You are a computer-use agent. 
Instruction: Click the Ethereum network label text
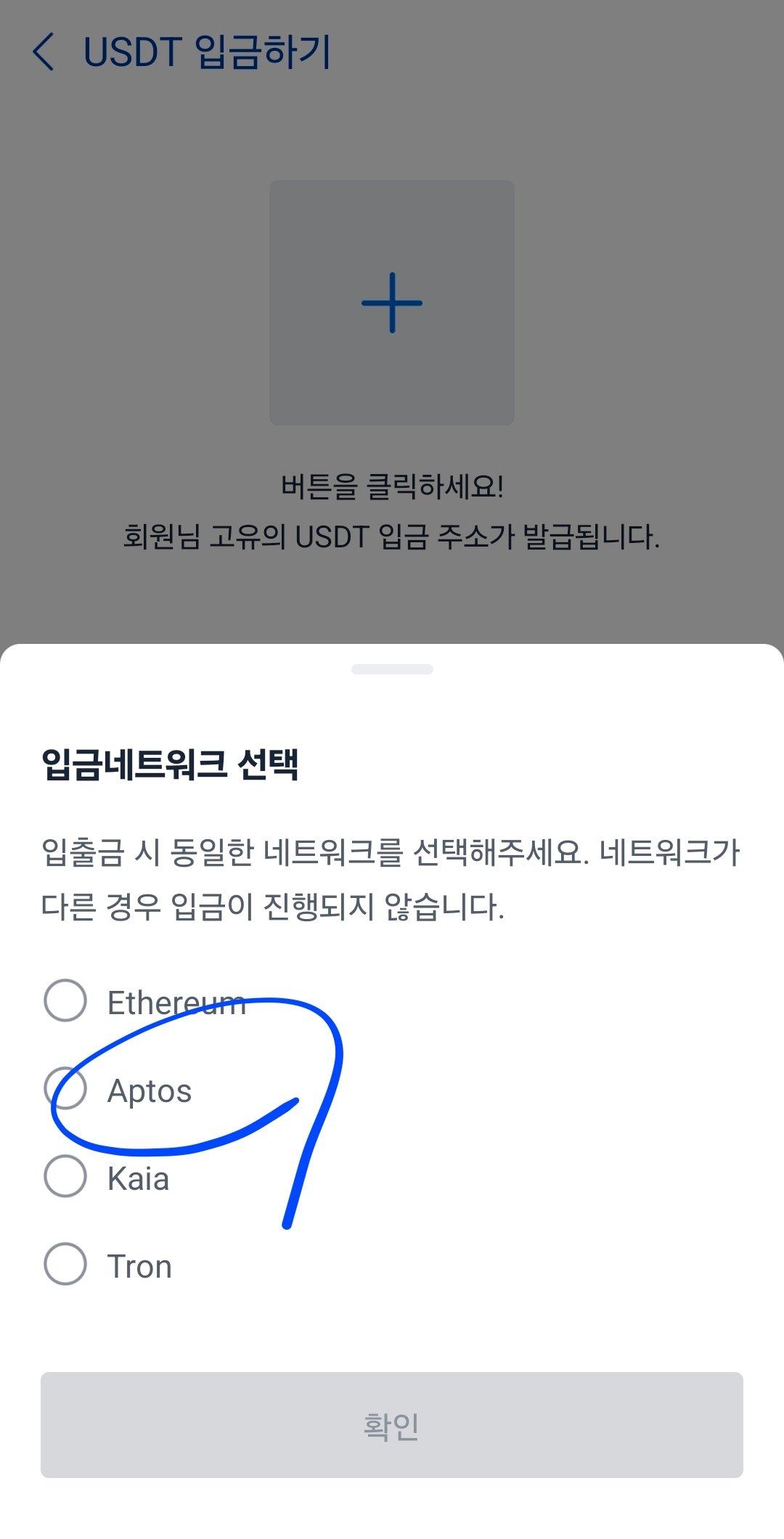(176, 1002)
